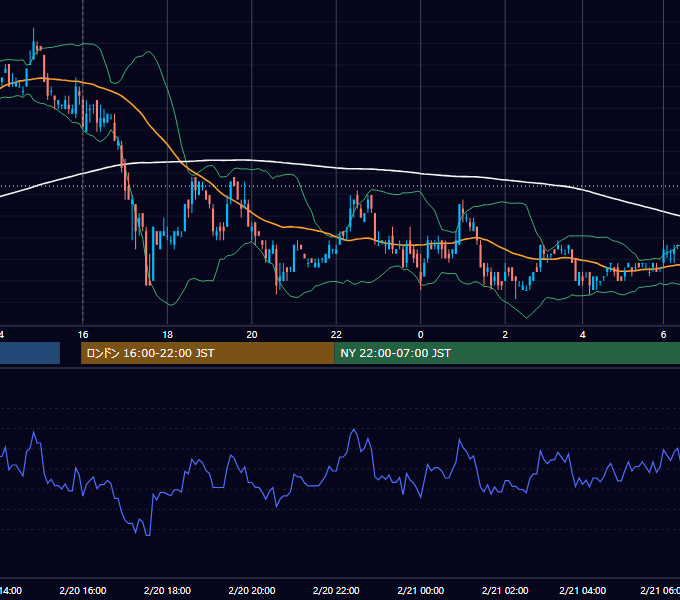Click the "18" hour label on the chart time axis
The height and width of the screenshot is (600, 680).
click(167, 335)
